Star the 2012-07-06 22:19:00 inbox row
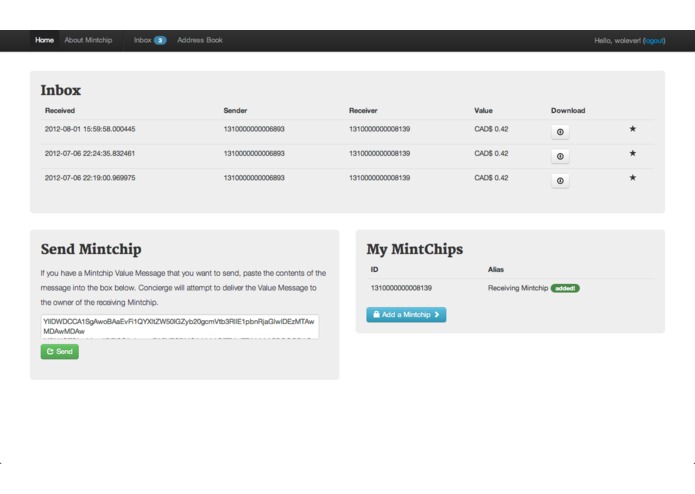This screenshot has width=695, height=494. tap(633, 178)
